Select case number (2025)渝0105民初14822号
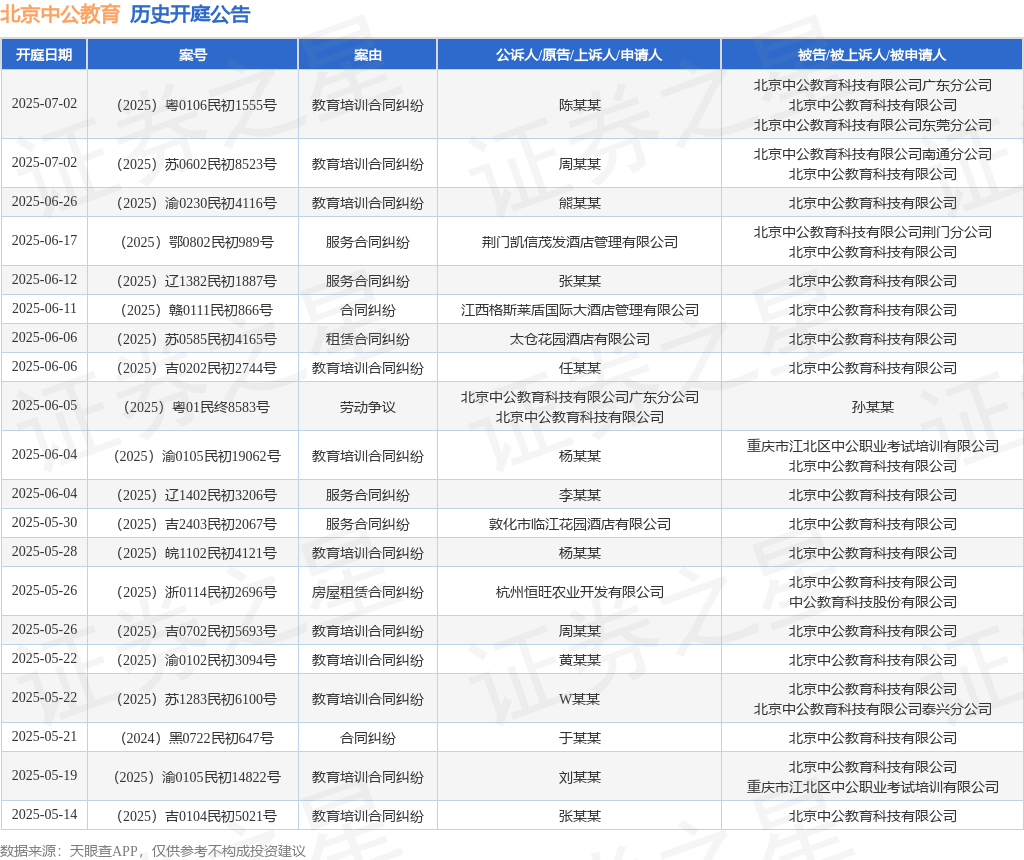1024x860 pixels. [x=197, y=778]
